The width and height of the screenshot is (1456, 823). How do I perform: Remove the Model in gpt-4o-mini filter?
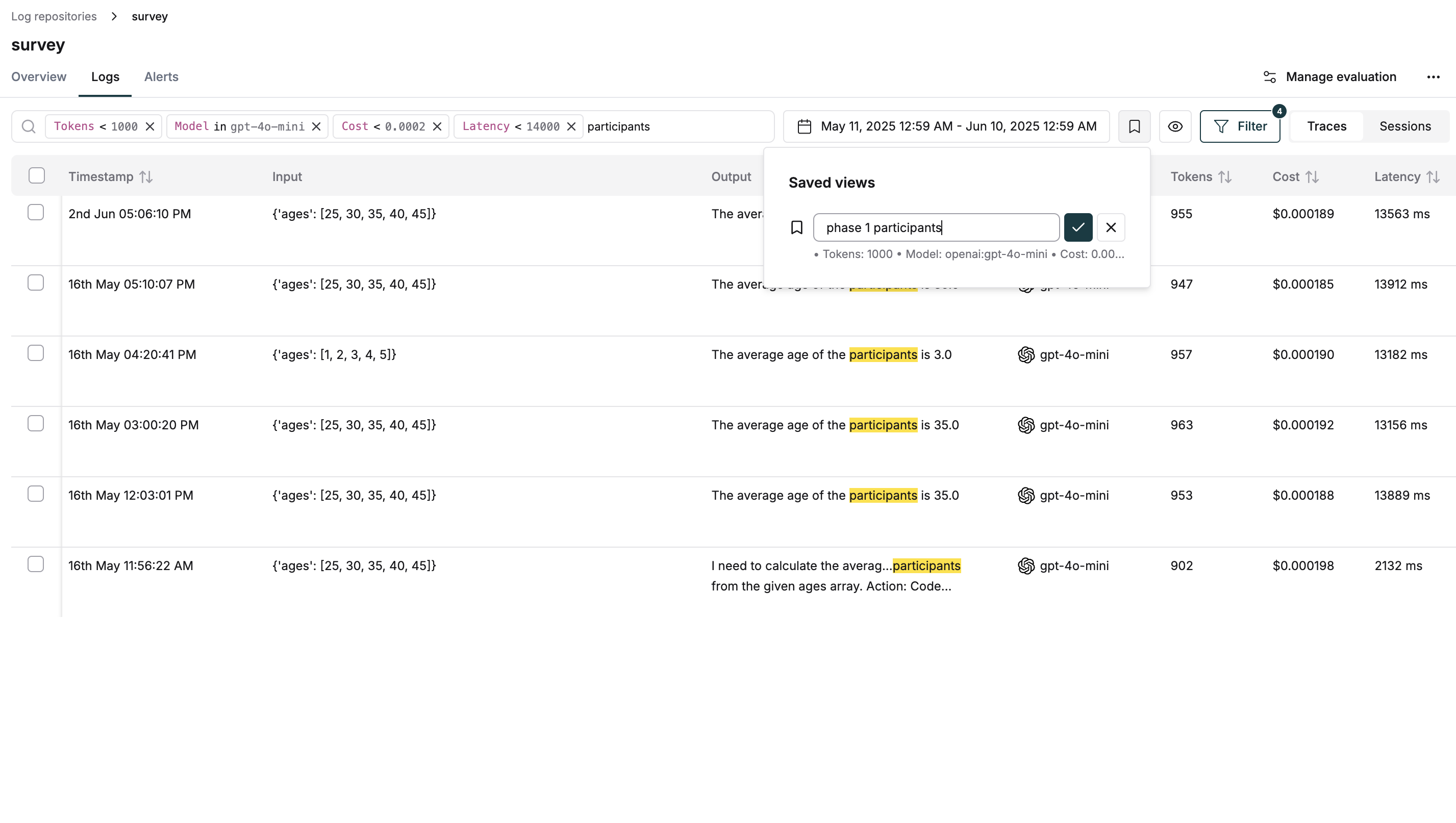tap(317, 126)
